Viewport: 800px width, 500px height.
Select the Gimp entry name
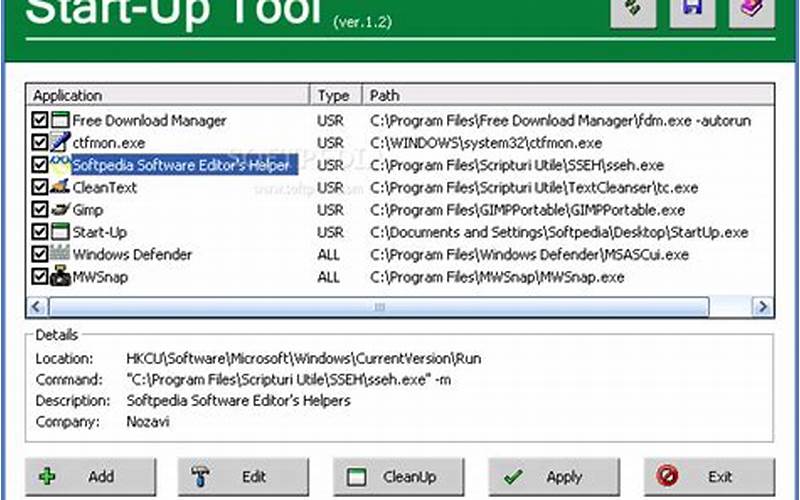(x=88, y=210)
